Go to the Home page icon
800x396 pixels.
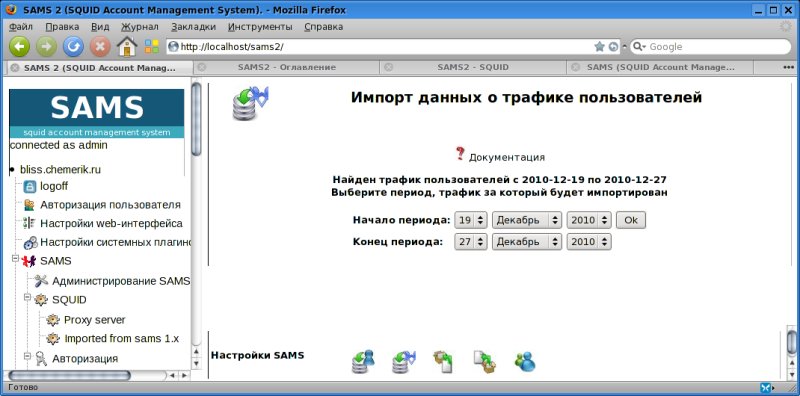127,47
